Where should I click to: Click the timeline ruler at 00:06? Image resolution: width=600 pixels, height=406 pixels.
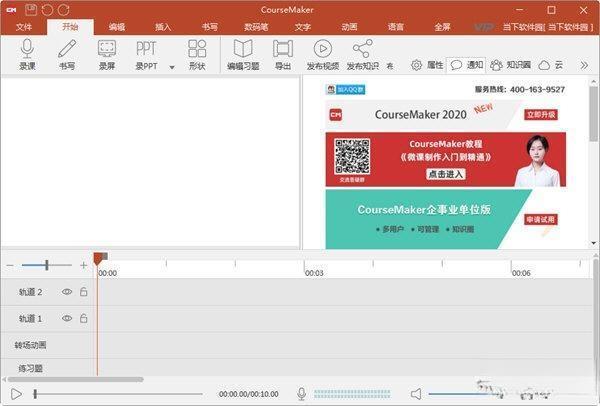coord(521,273)
